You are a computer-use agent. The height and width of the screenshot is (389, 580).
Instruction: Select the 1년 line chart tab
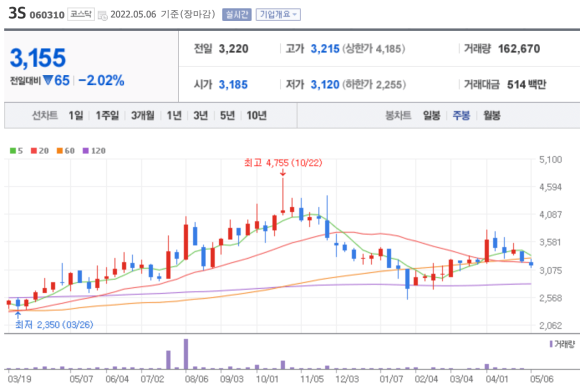(x=174, y=116)
